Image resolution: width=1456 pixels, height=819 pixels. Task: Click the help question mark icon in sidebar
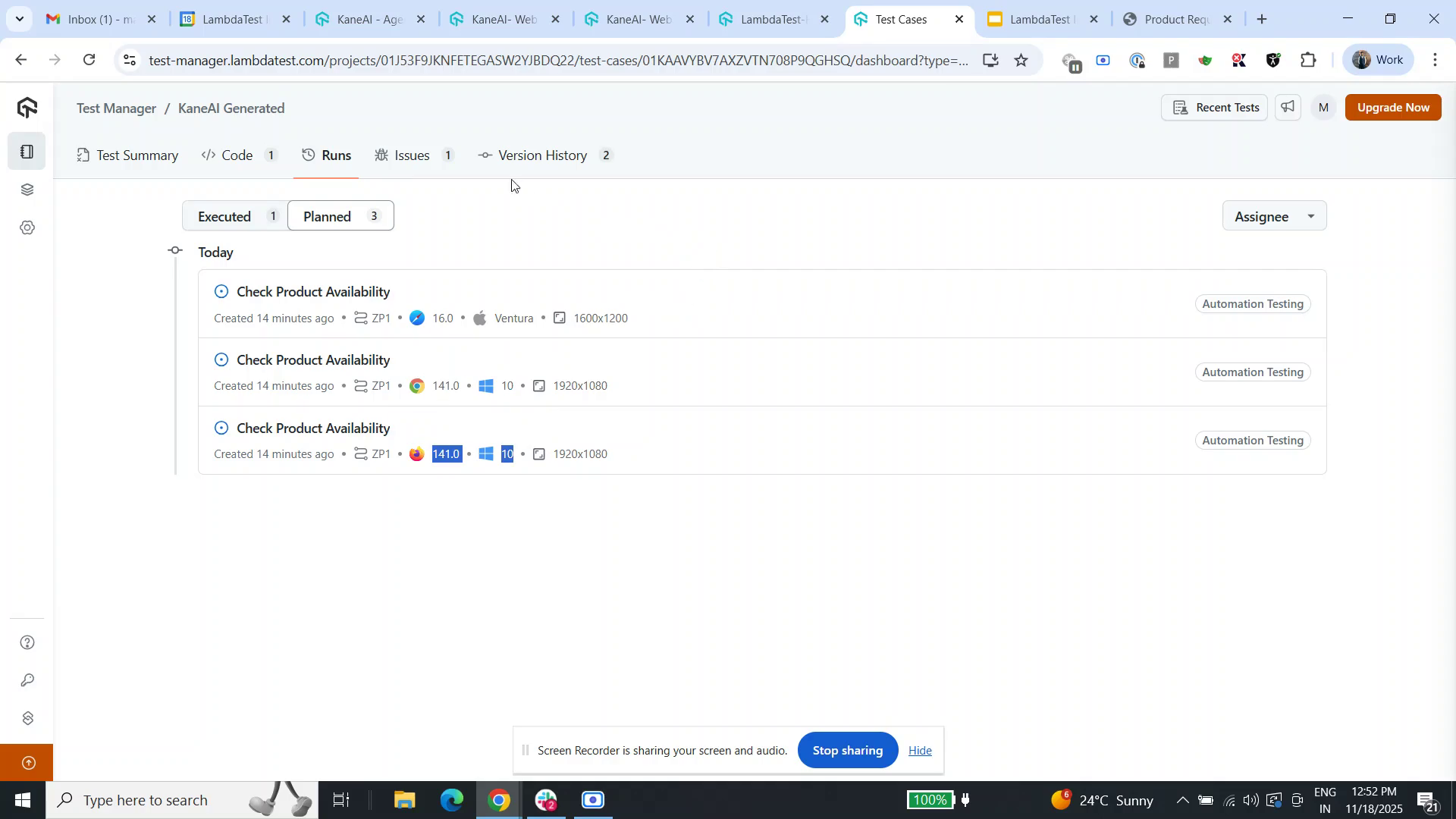(x=27, y=642)
